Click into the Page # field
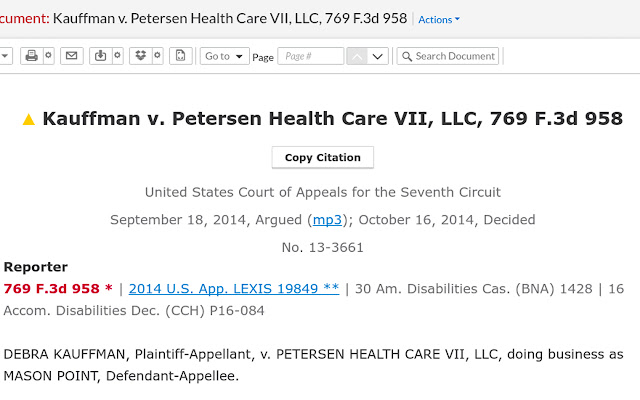The width and height of the screenshot is (640, 400). point(311,56)
